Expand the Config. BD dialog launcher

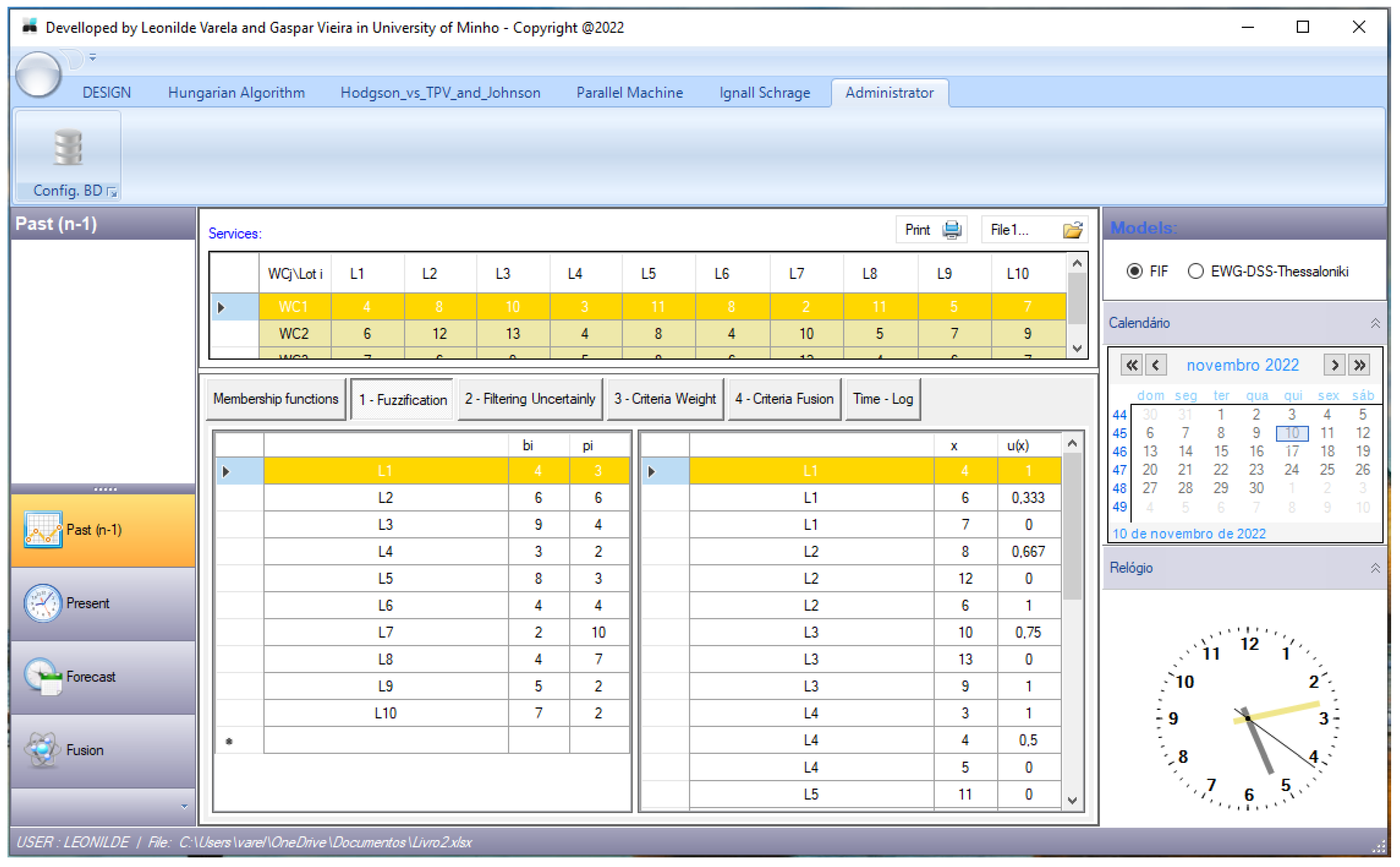(112, 193)
